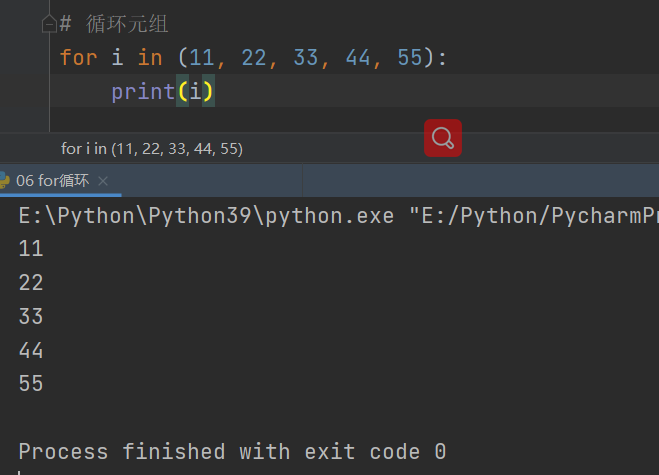Collapse the fold marker beside the comment line
The image size is (659, 475).
49,24
